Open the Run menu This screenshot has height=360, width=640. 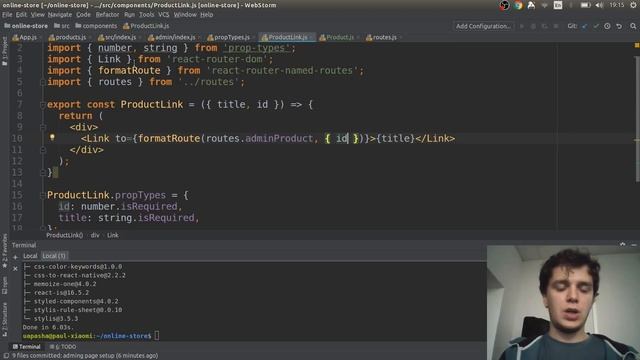(129, 15)
